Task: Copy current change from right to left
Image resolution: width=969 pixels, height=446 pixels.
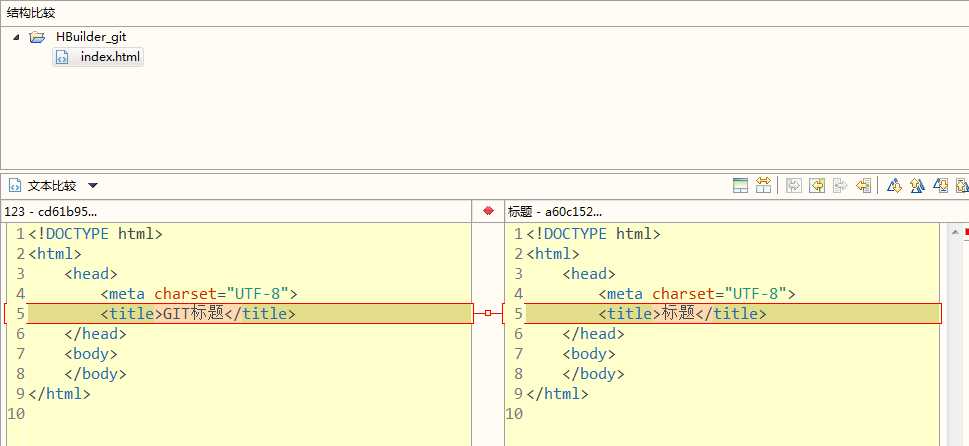Action: (x=864, y=185)
